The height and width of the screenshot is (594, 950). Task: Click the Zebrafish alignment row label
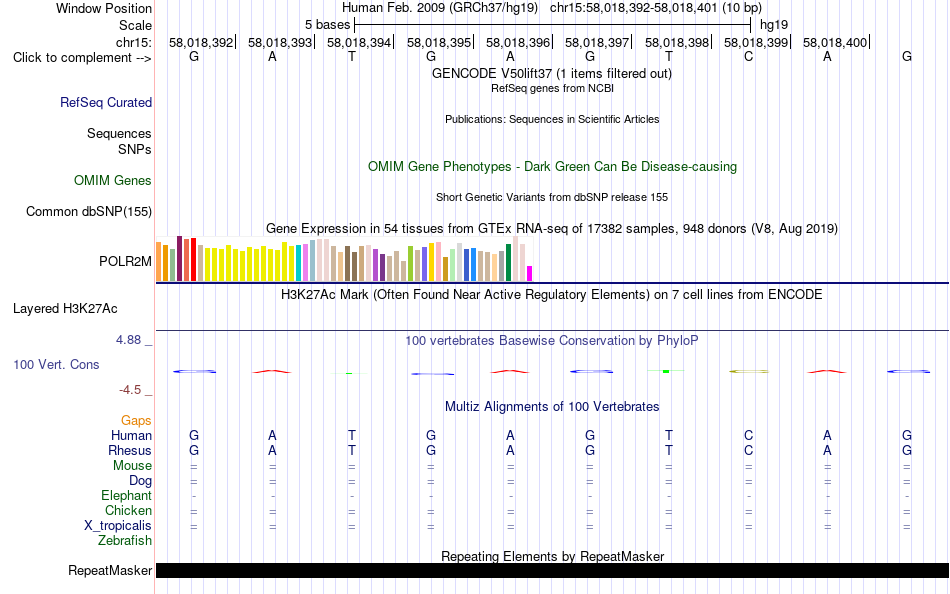[x=125, y=540]
